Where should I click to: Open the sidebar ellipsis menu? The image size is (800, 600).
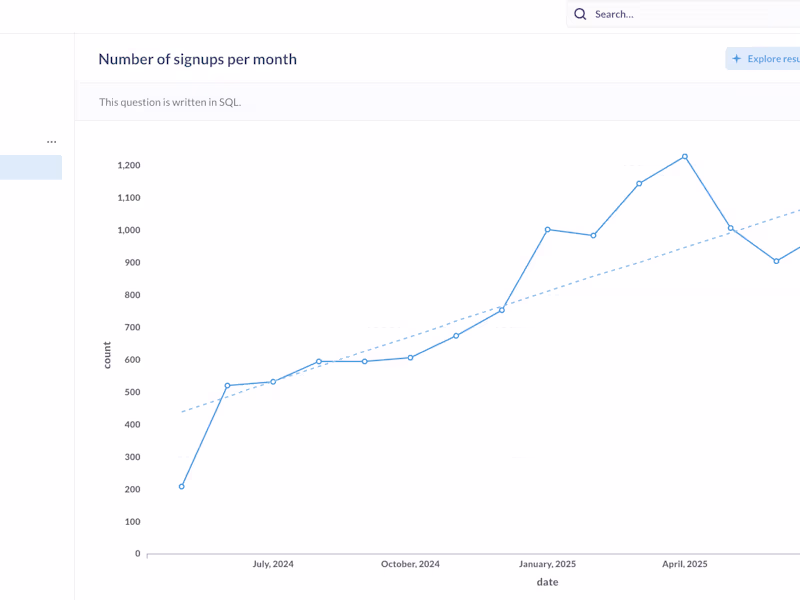pyautogui.click(x=52, y=142)
